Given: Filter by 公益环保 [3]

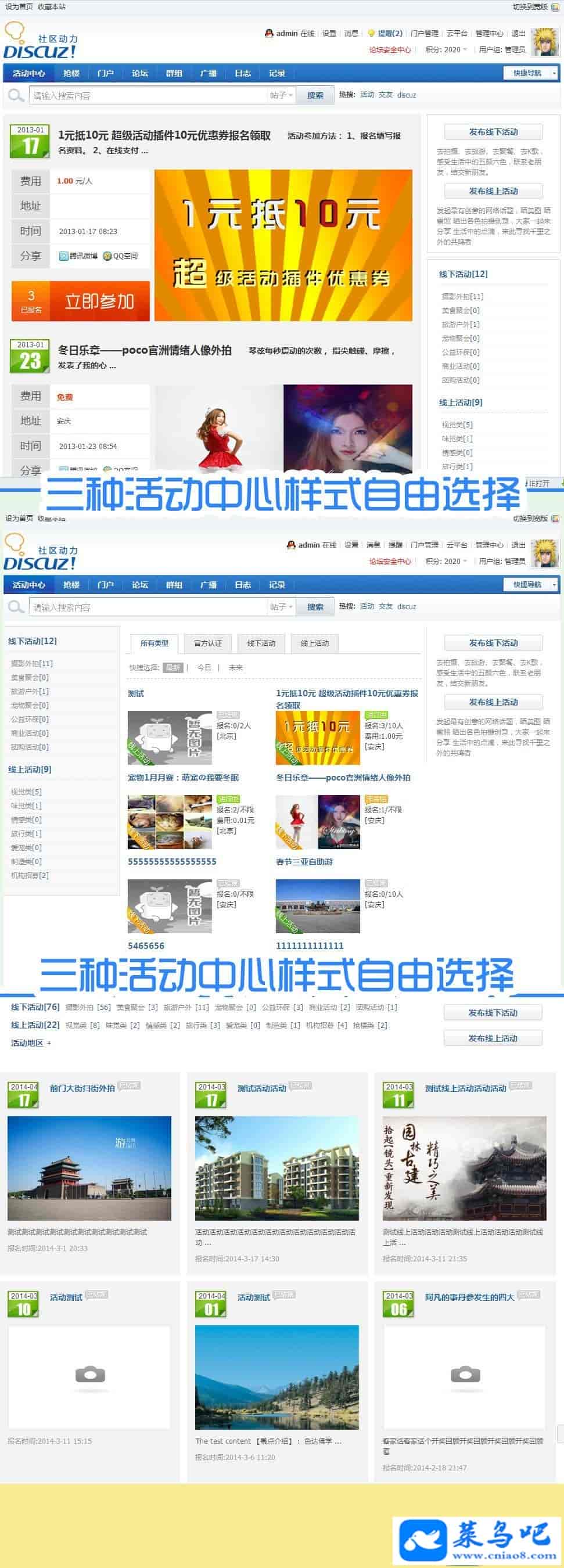Looking at the screenshot, I should (283, 1008).
